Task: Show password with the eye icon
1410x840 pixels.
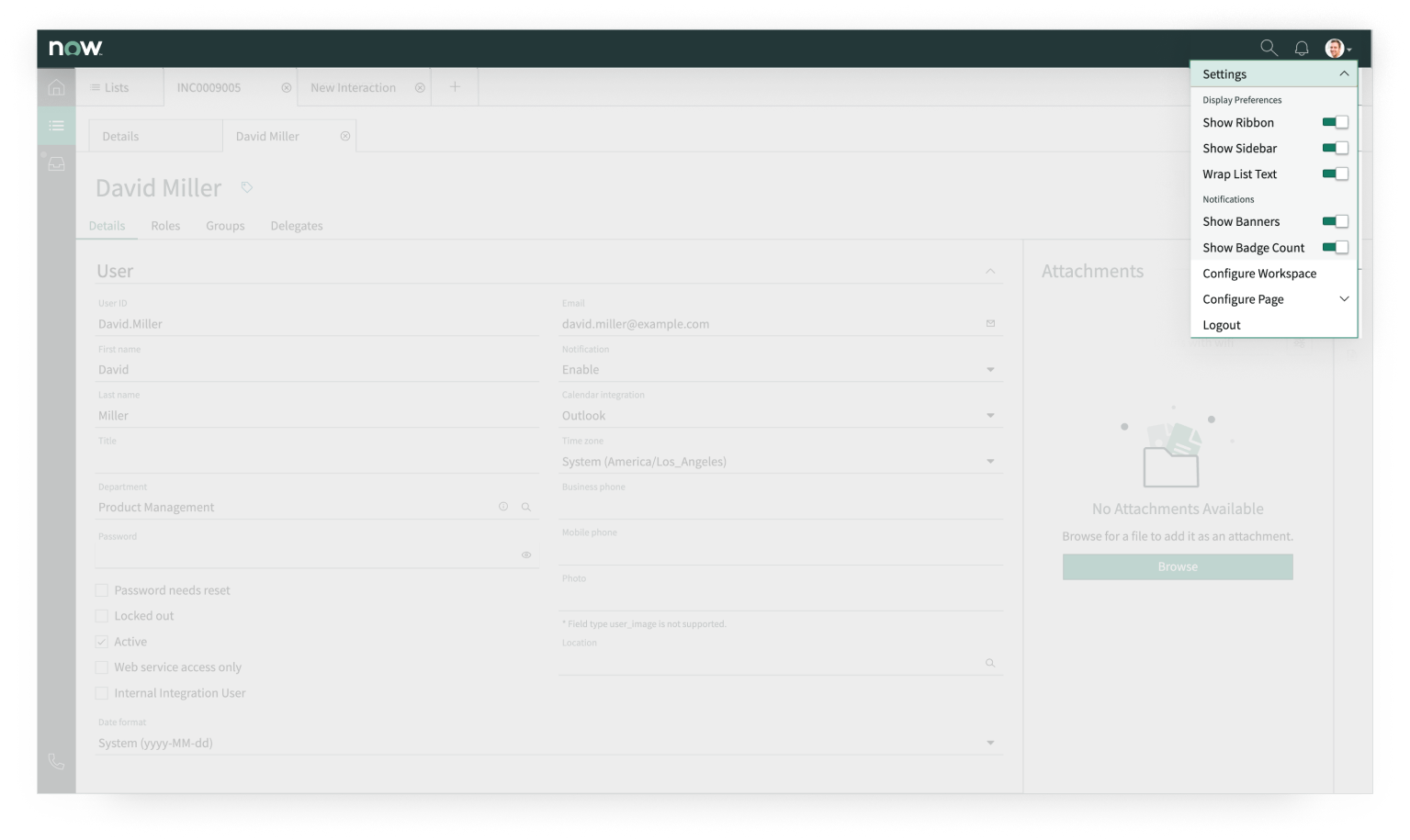Action: (x=526, y=554)
